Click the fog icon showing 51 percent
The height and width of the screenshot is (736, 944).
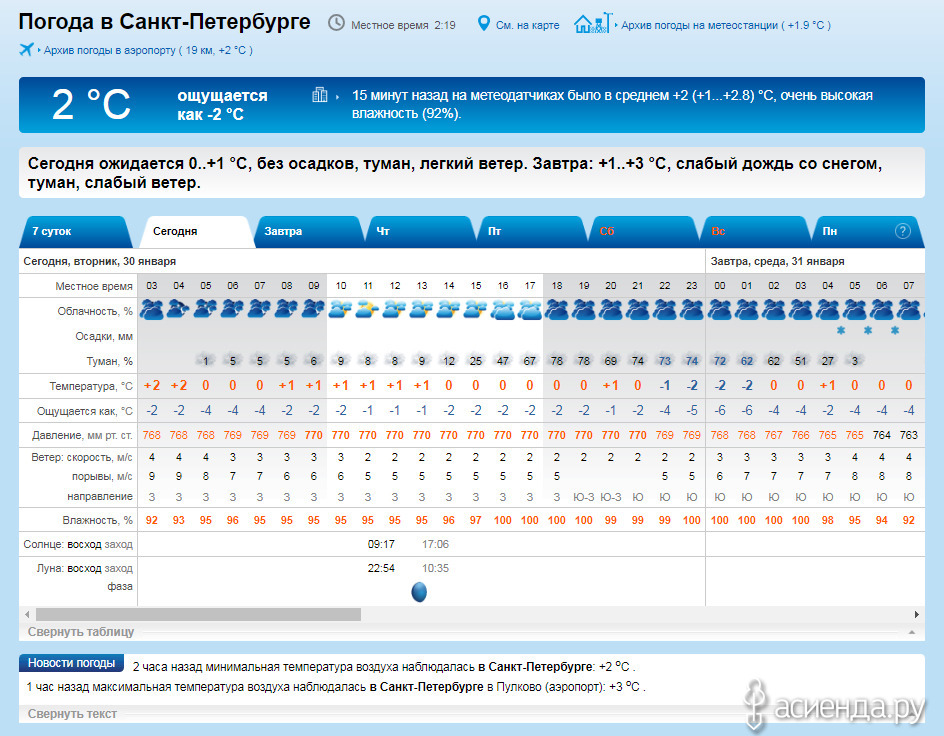point(801,360)
